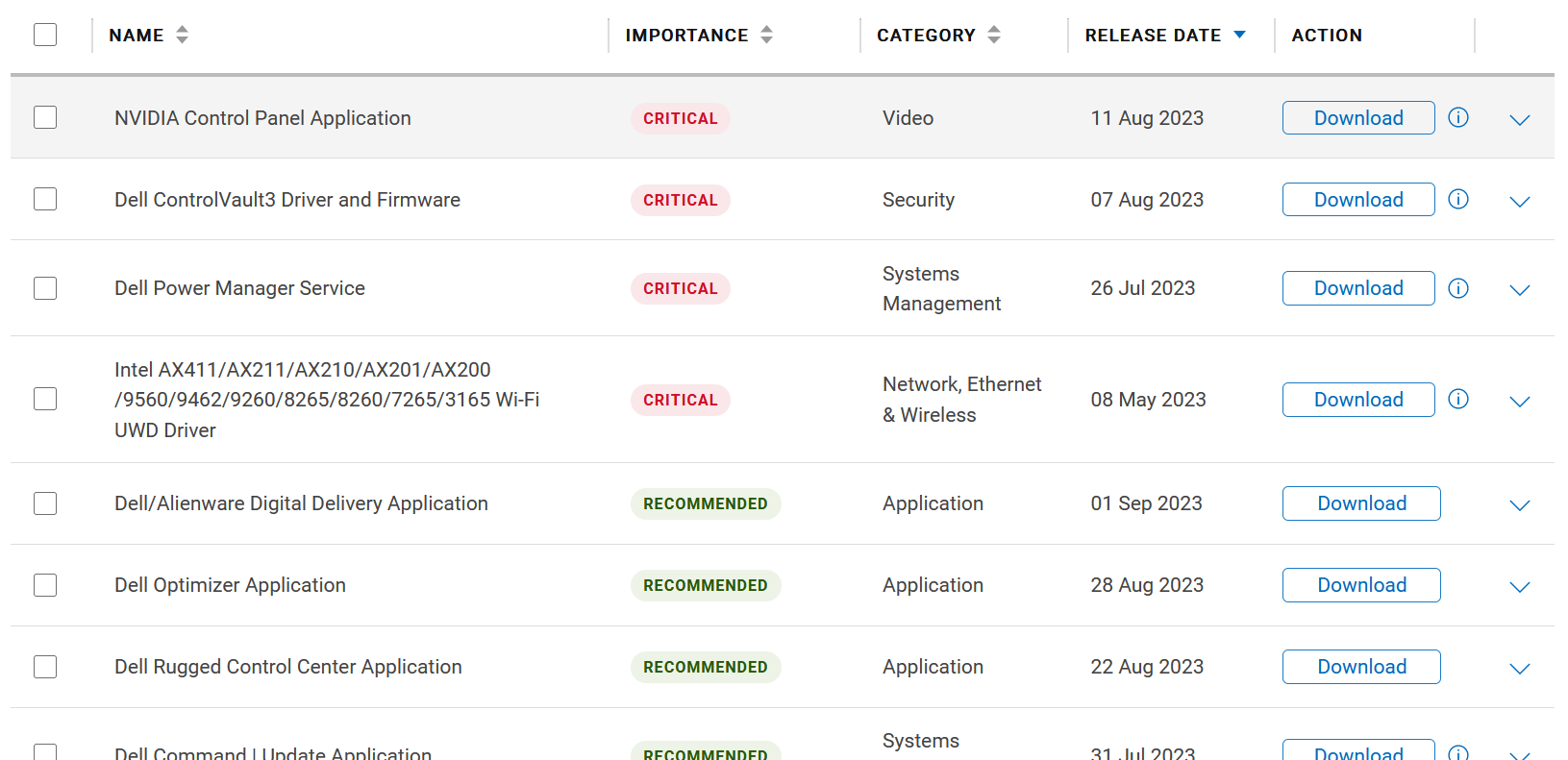1568x760 pixels.
Task: Click the "22 Aug 2023" release date
Action: pyautogui.click(x=1147, y=667)
